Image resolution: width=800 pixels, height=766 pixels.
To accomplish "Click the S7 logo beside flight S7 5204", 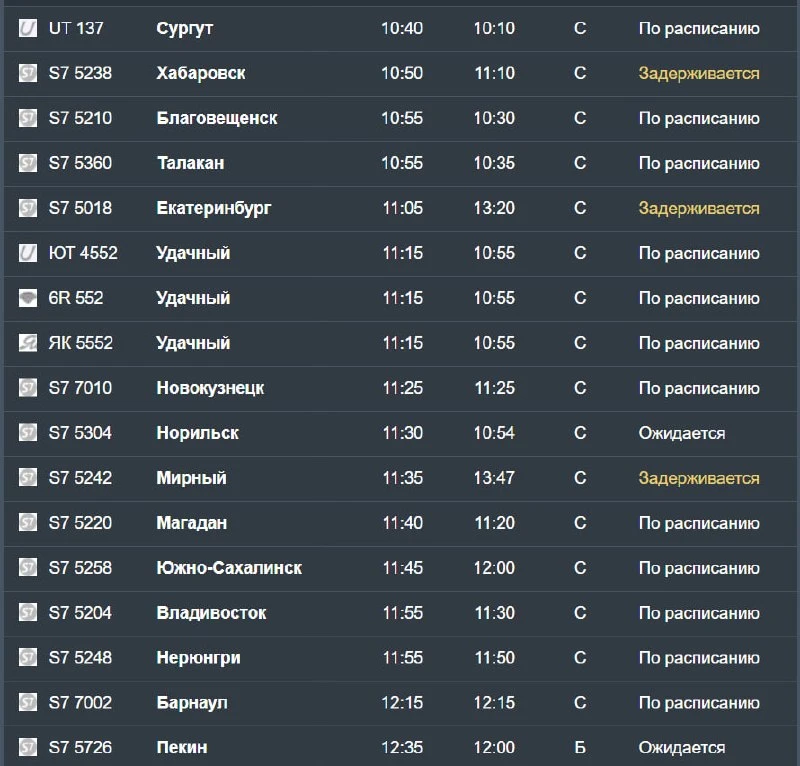I will [28, 612].
